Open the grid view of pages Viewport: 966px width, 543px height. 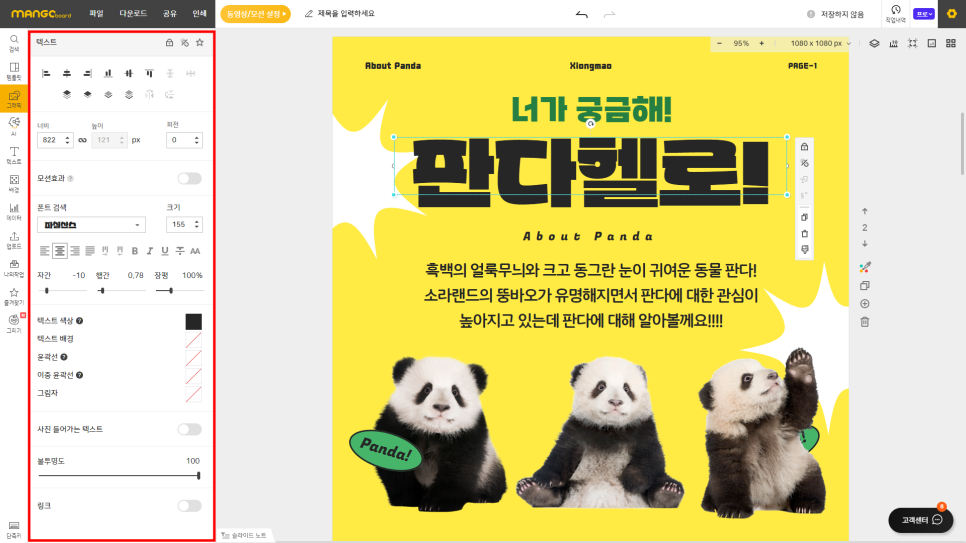(x=951, y=43)
